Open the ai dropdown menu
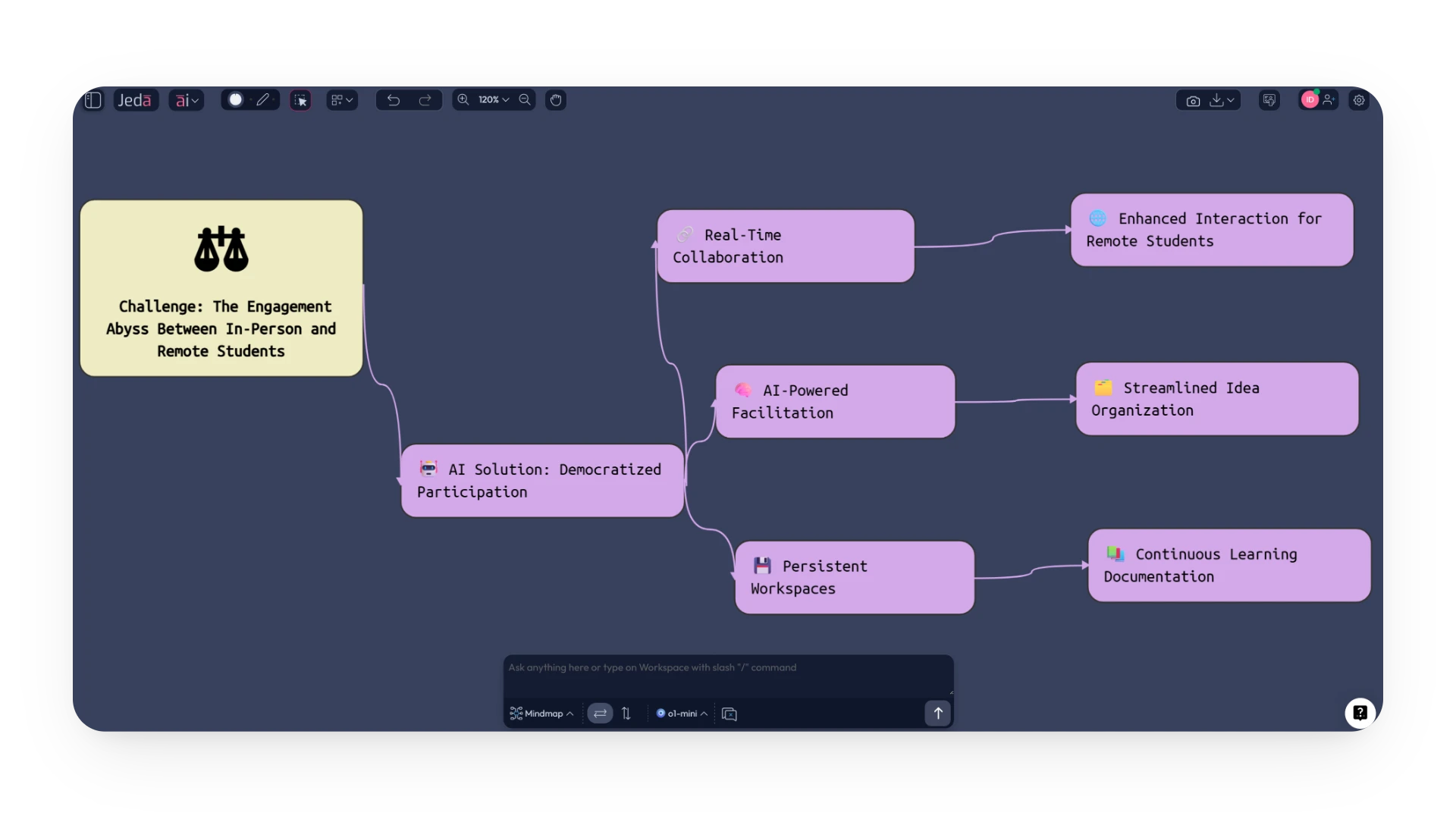 [187, 100]
